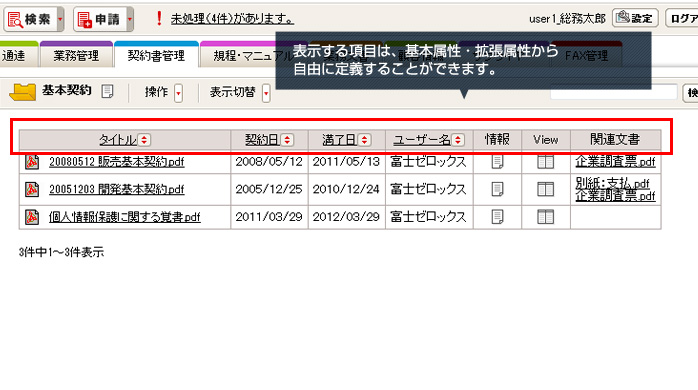698x390 pixels.
Task: Select expiry date cell 2012/03/29
Action: pos(346,217)
